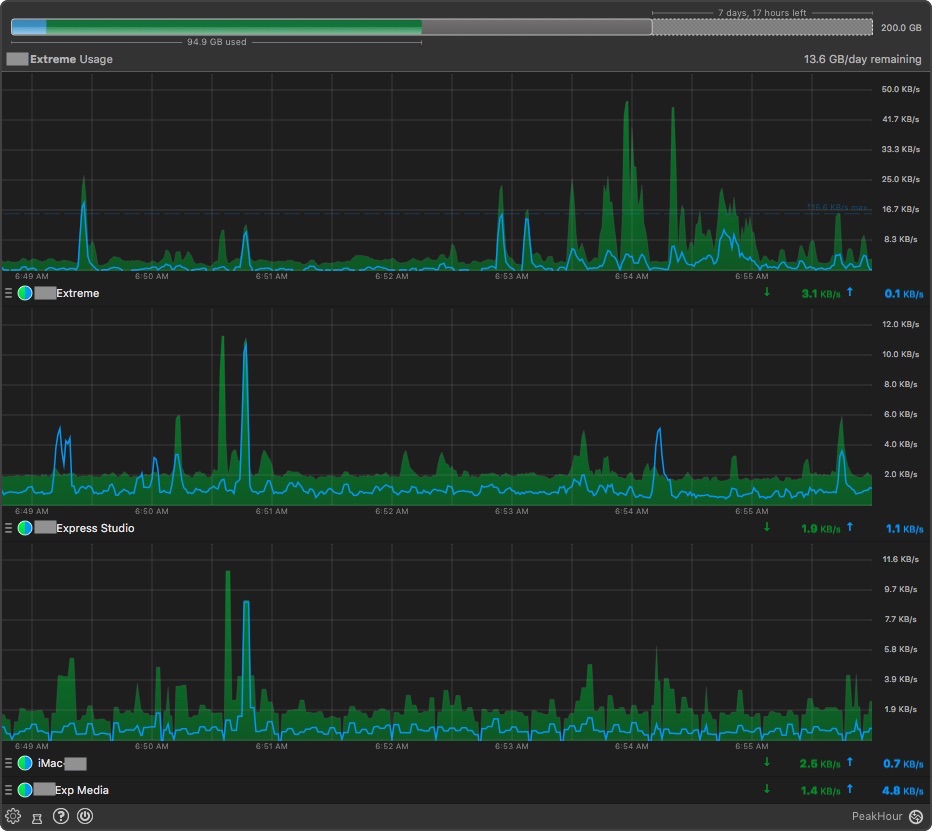Click the blue upload arrow in Extreme row
The height and width of the screenshot is (831, 932).
850,292
